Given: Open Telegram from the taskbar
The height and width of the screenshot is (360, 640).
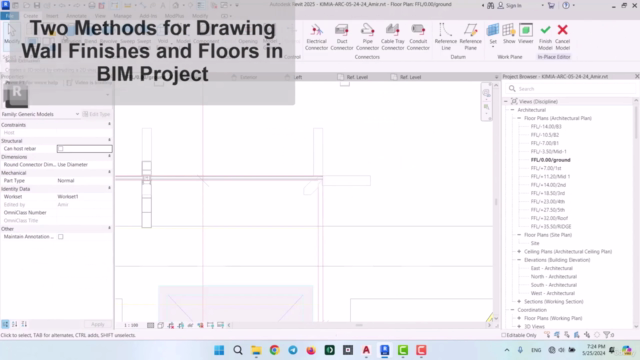Looking at the screenshot, I should pyautogui.click(x=293, y=350).
